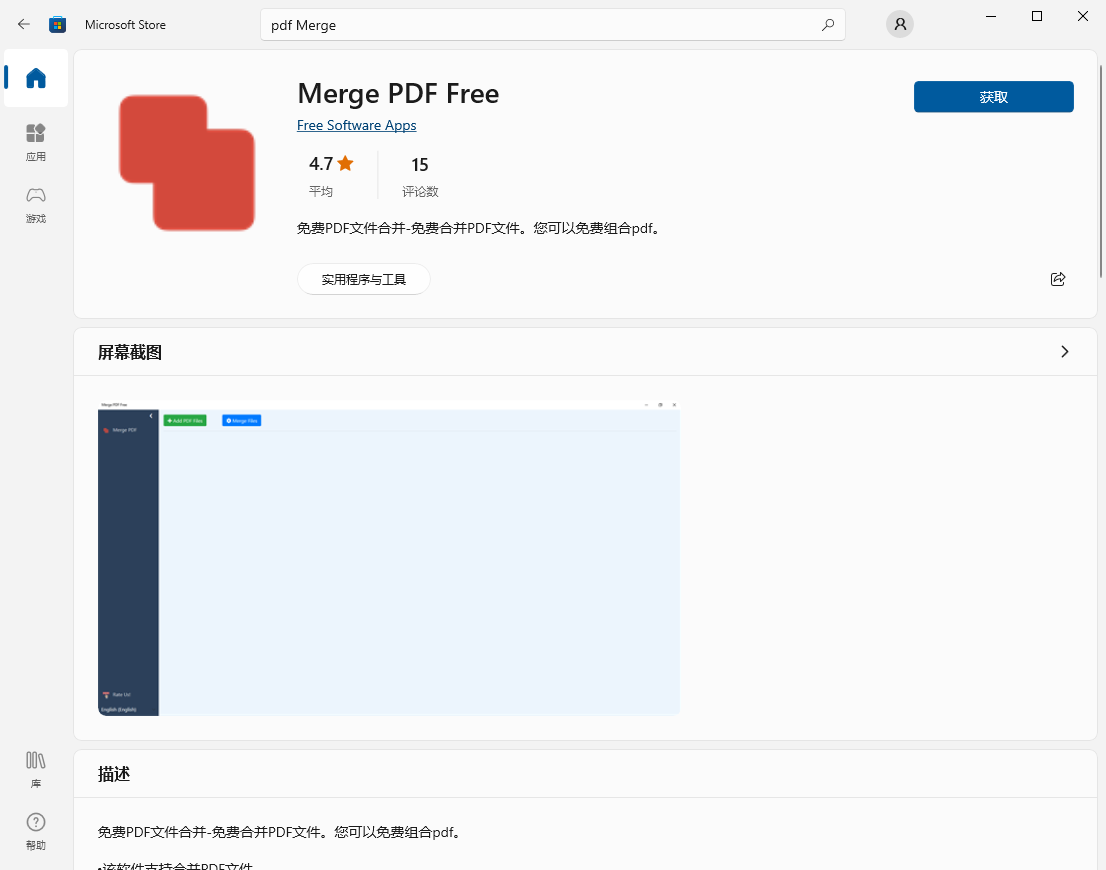Open the account profile icon
Screen dimensions: 1106x870
899,23
